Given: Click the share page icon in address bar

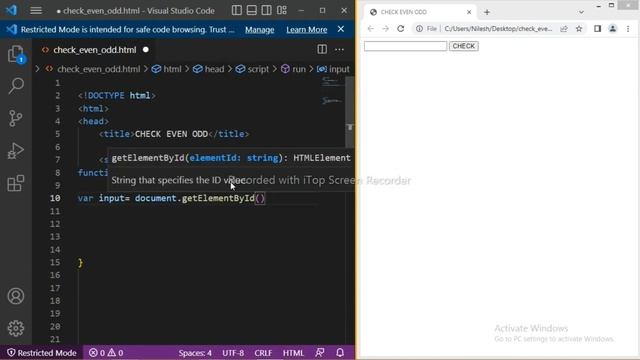Looking at the screenshot, I should pos(564,29).
